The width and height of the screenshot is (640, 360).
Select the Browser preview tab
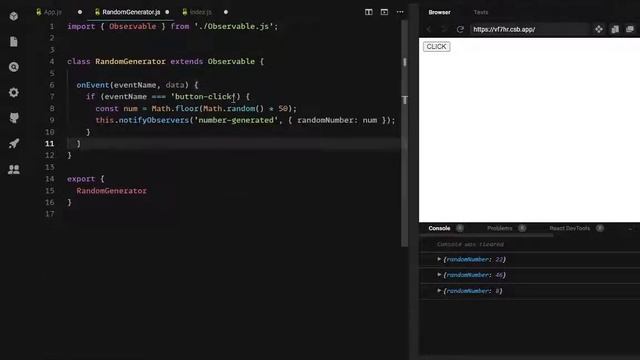[x=439, y=12]
